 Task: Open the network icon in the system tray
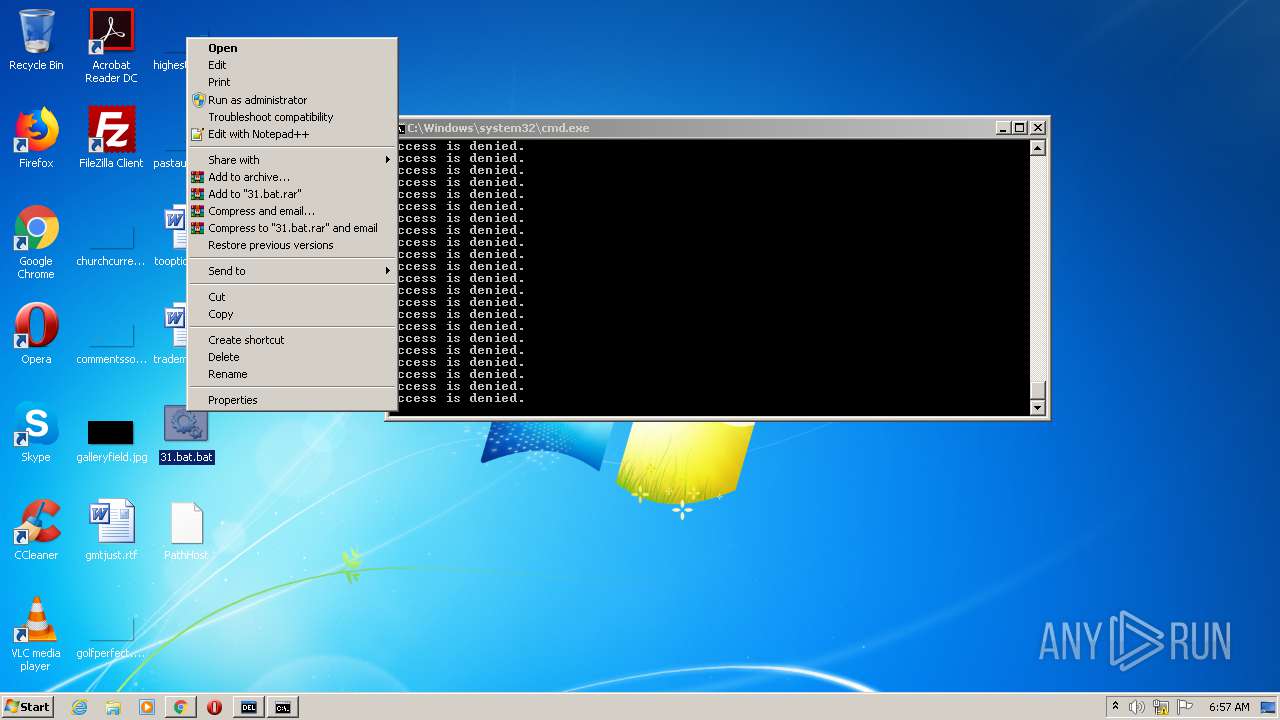point(1161,707)
